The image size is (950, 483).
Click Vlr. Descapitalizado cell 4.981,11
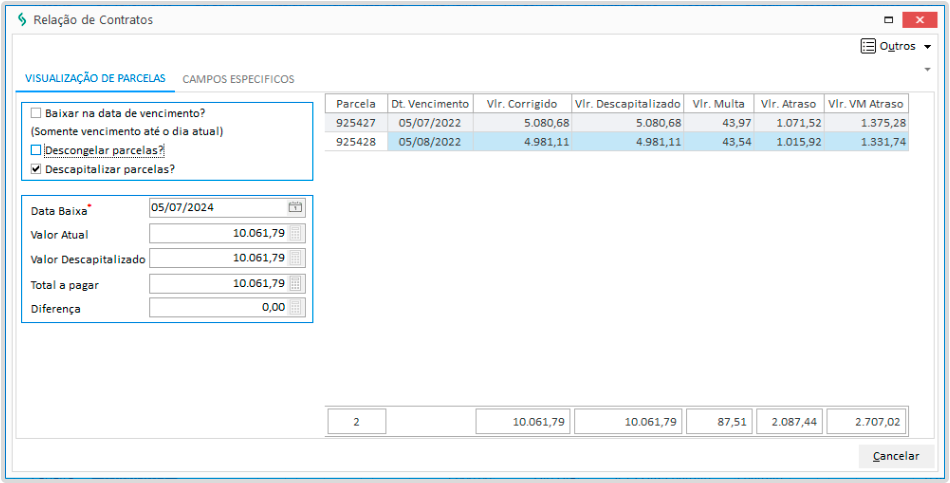point(628,142)
